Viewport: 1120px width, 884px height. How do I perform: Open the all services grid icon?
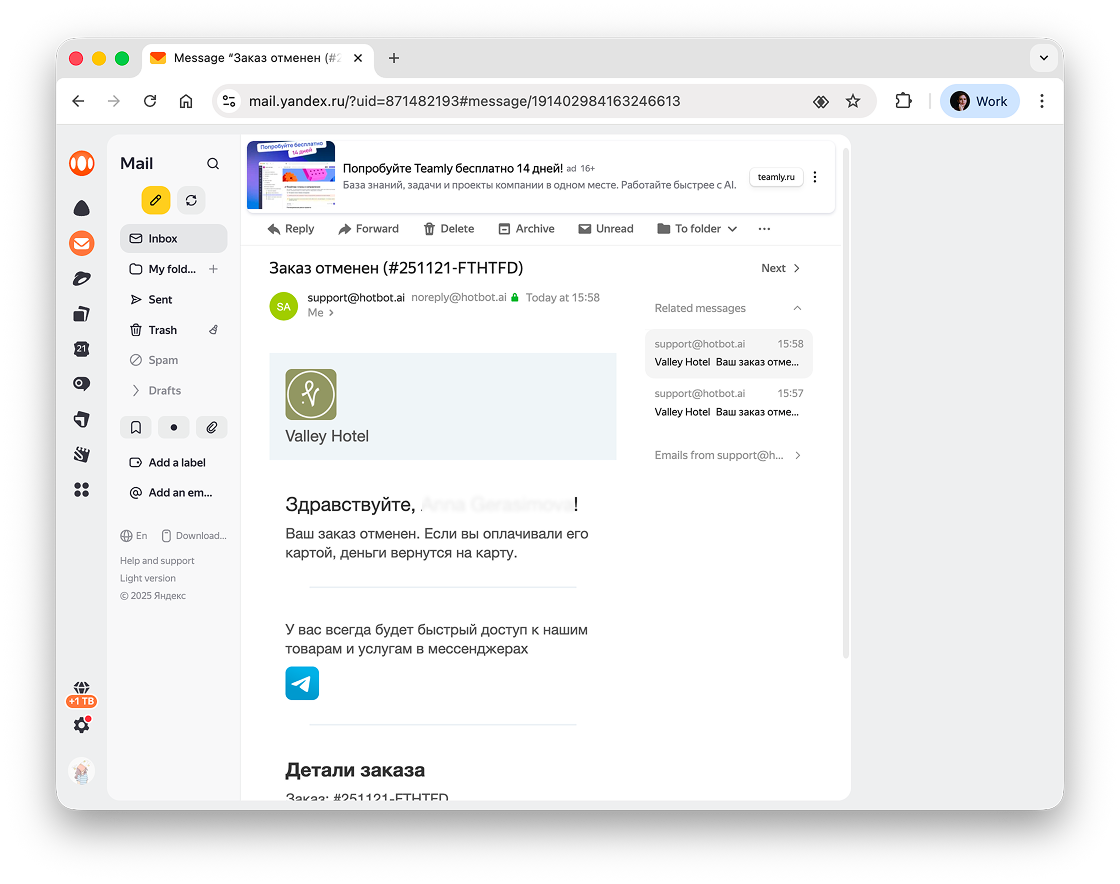point(81,489)
